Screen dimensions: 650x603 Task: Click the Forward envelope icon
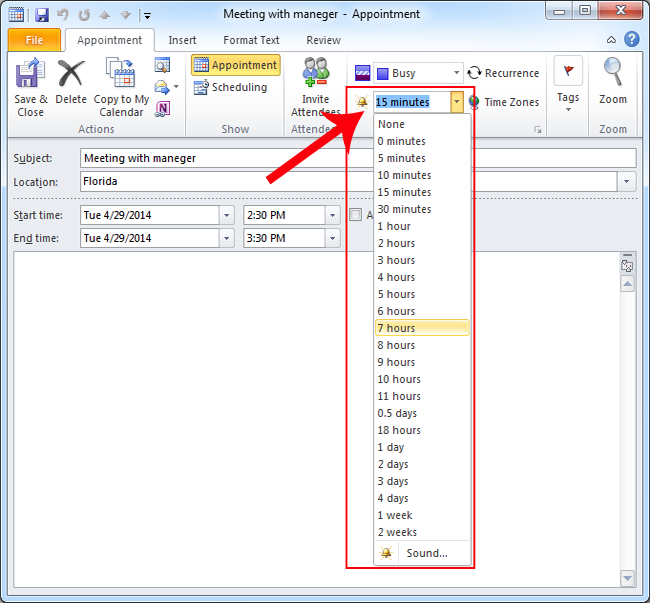click(x=162, y=87)
